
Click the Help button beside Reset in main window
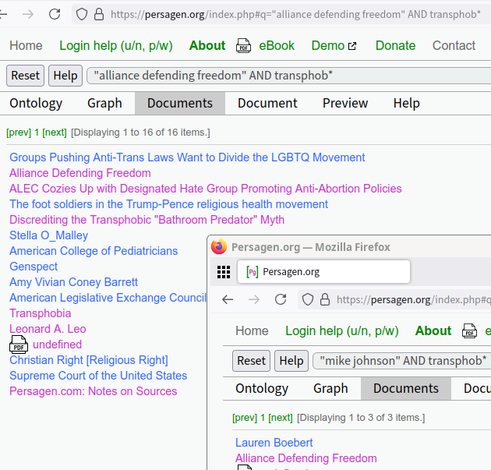(x=65, y=76)
